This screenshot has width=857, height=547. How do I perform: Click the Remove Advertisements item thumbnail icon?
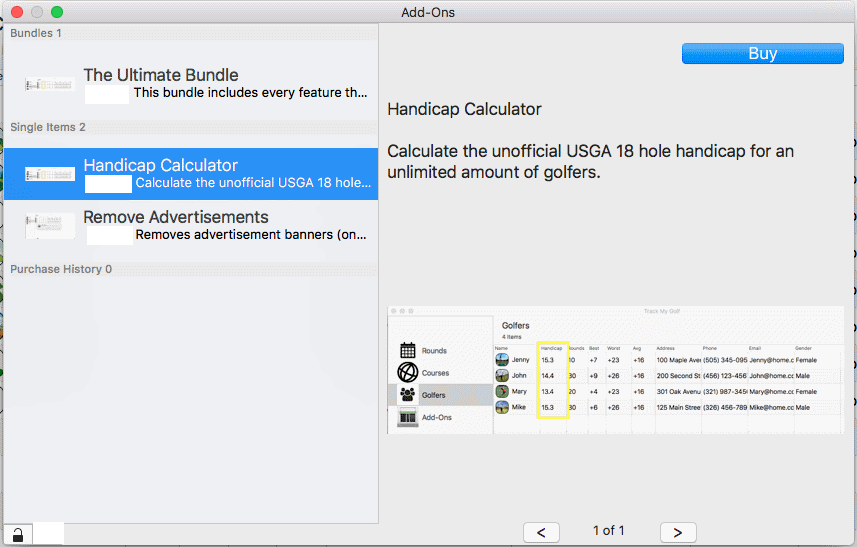pyautogui.click(x=50, y=226)
